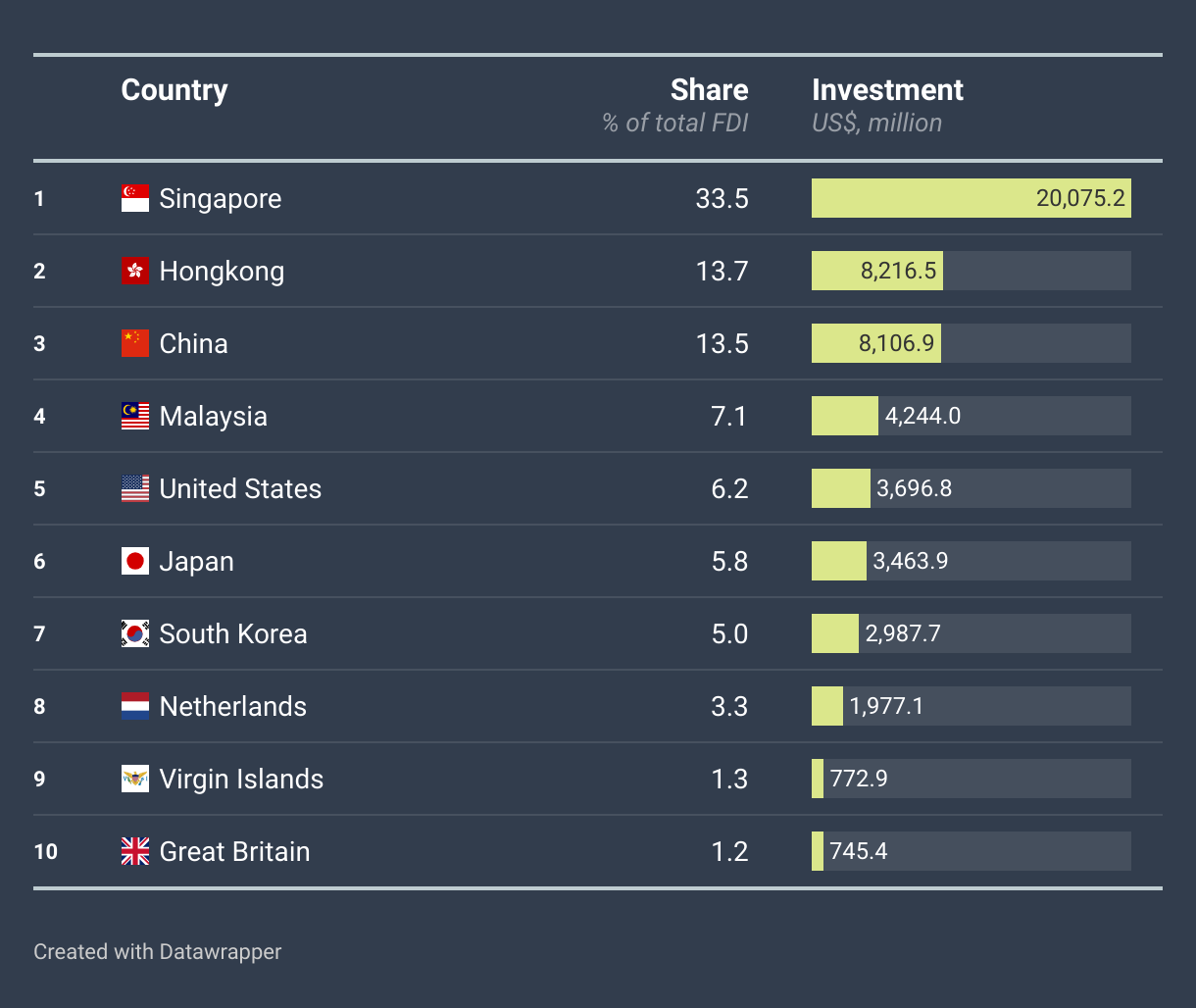
Task: Click the Hongkong flag icon
Action: 135,272
